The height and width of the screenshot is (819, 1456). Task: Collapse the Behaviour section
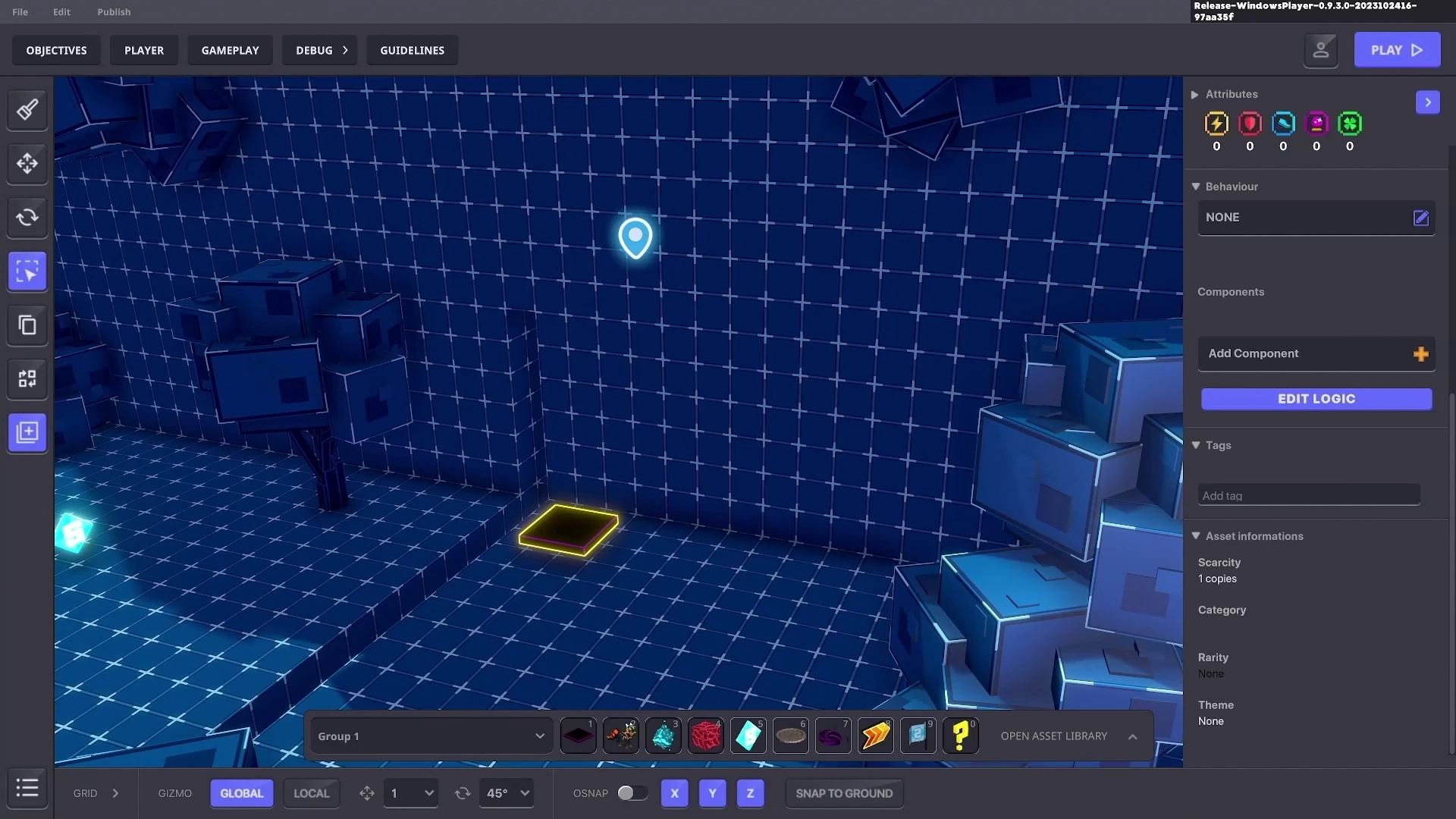(1196, 187)
